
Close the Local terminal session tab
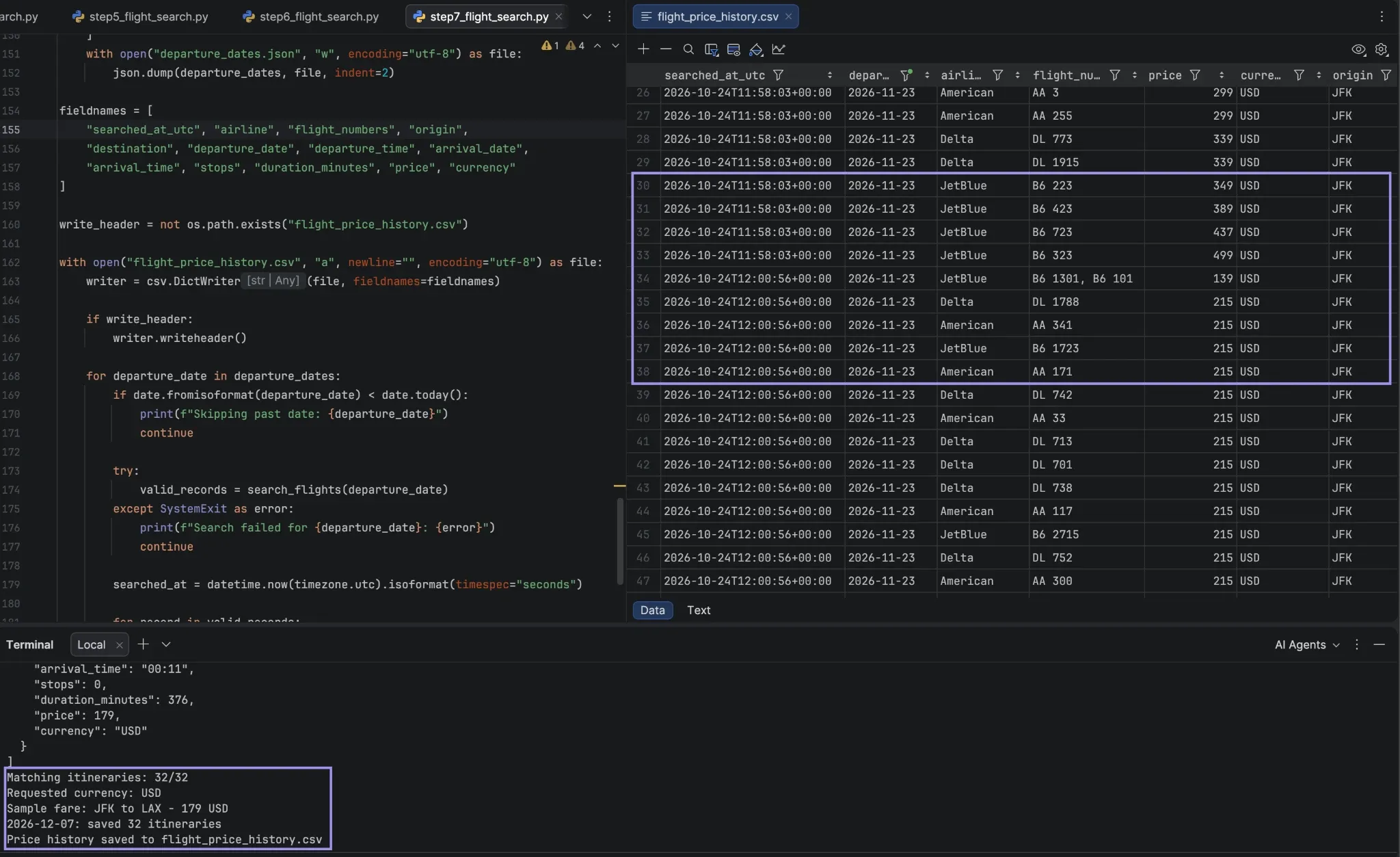[119, 645]
